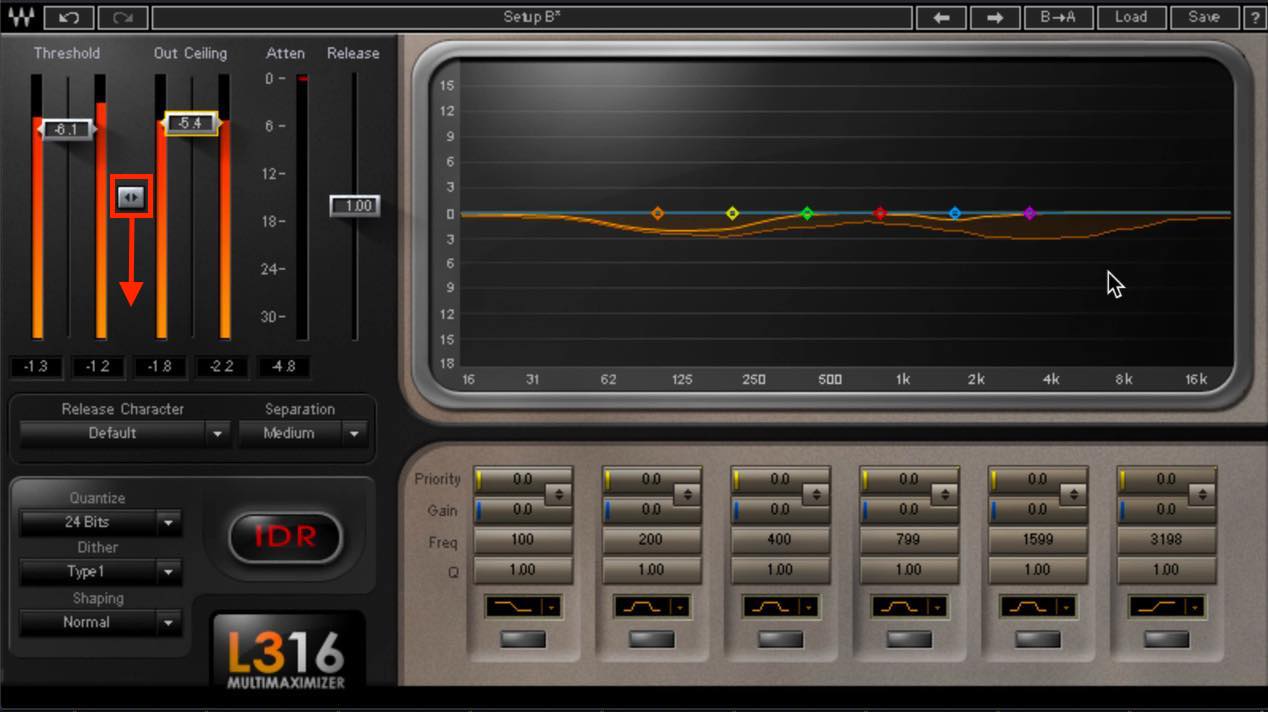Open the Separation Medium dropdown
Screen dimensions: 1268x712
point(302,433)
